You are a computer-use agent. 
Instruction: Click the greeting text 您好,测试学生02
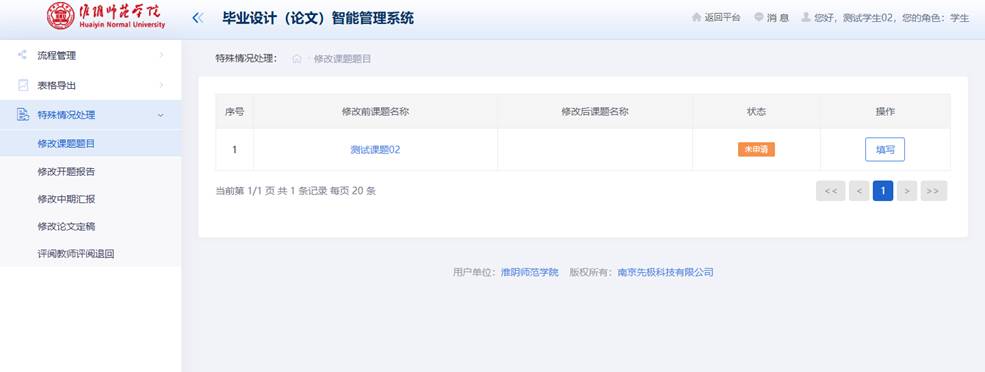pyautogui.click(x=854, y=18)
